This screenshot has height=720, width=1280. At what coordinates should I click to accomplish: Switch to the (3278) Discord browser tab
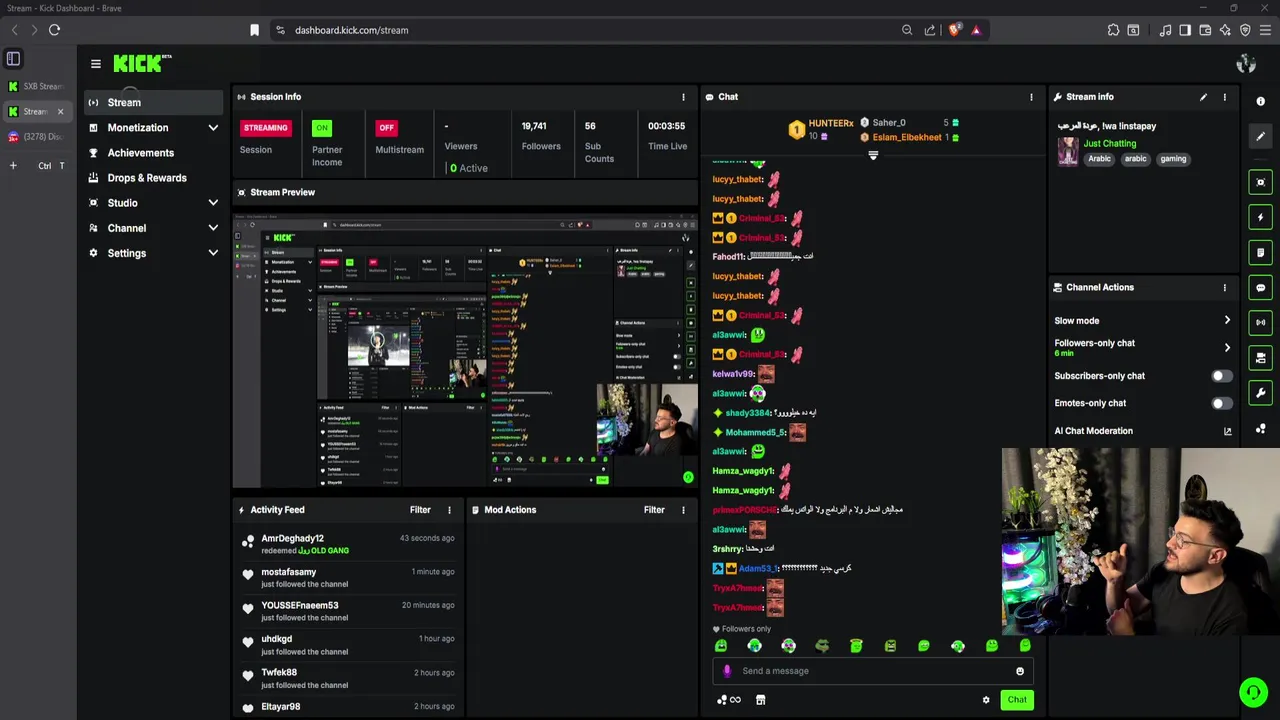[36, 137]
